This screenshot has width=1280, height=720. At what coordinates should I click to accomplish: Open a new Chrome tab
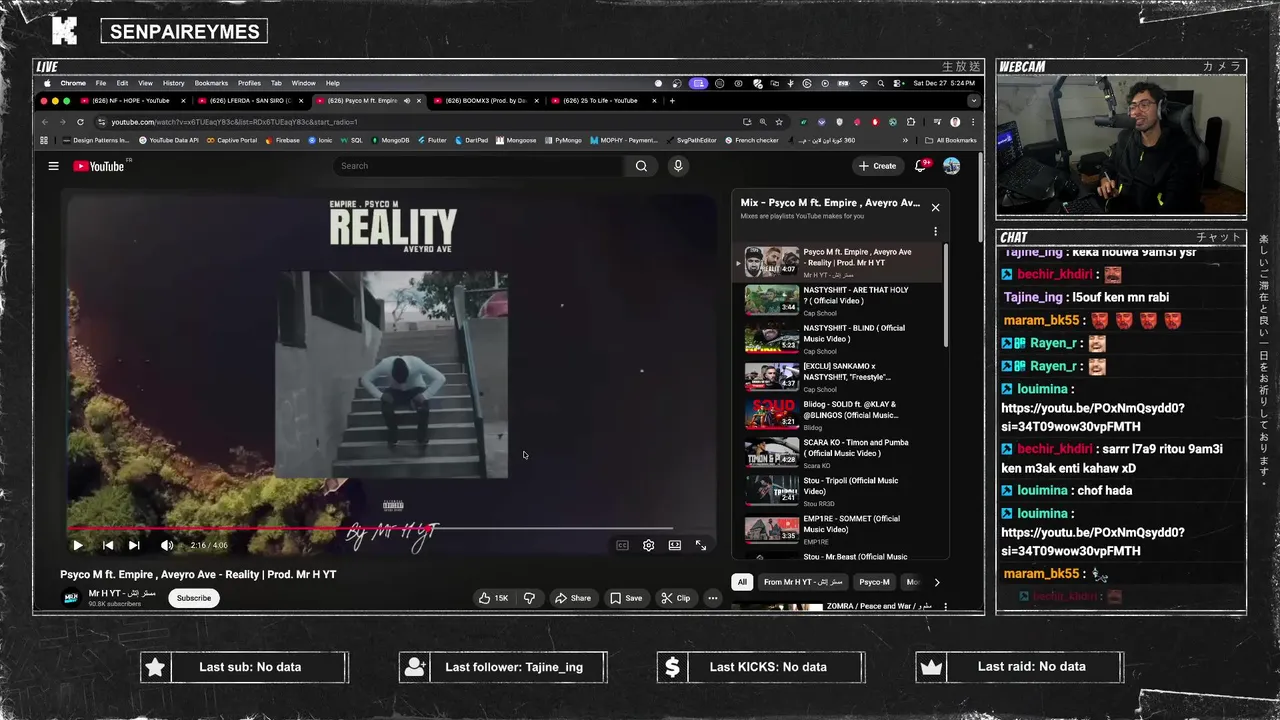pos(672,101)
